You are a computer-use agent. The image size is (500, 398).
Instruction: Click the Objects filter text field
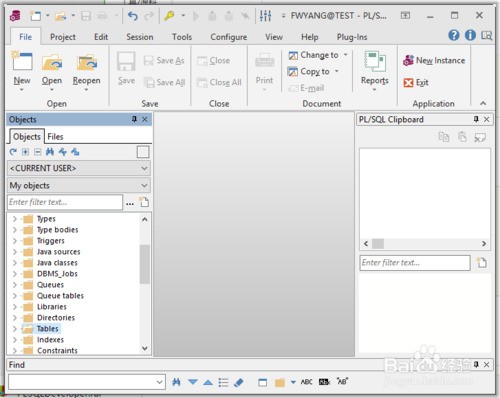pos(65,202)
